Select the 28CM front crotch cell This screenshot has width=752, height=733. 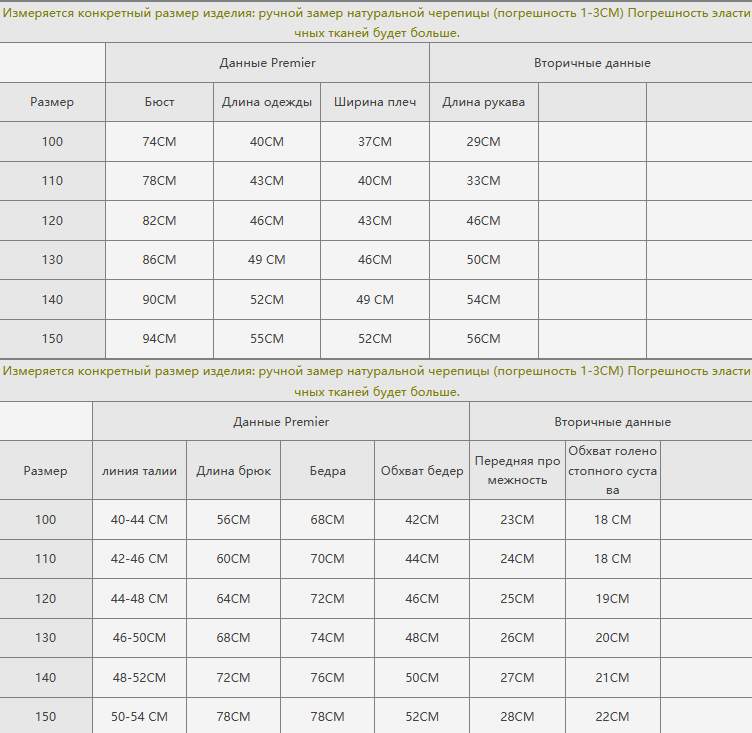pyautogui.click(x=517, y=717)
